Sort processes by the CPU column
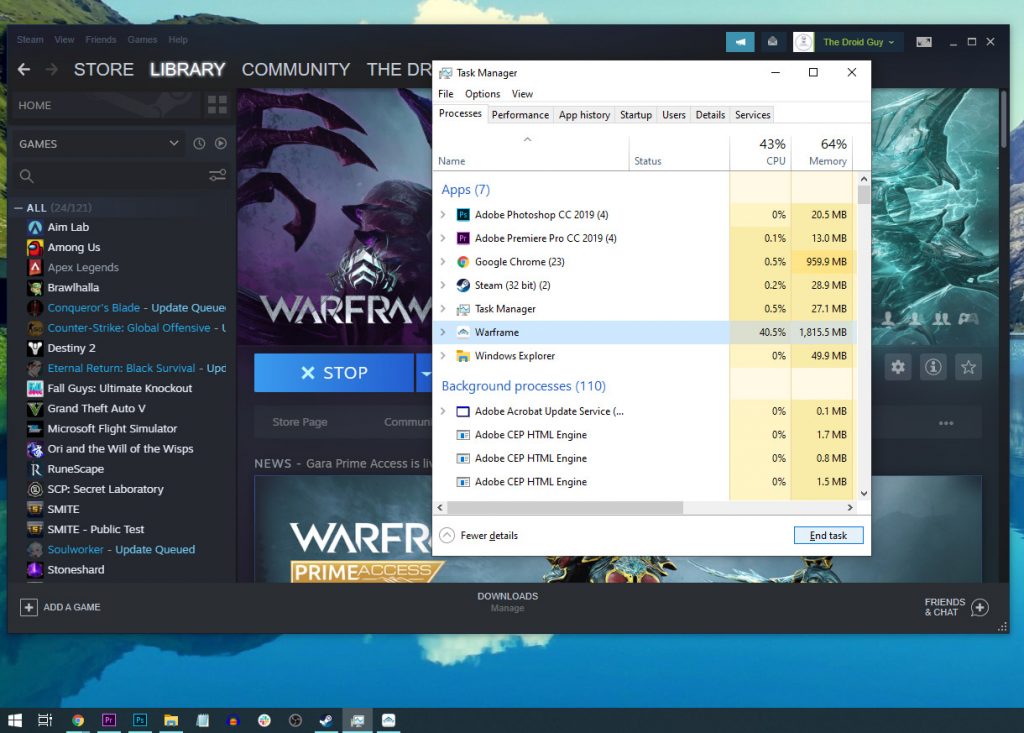1024x733 pixels. click(760, 152)
